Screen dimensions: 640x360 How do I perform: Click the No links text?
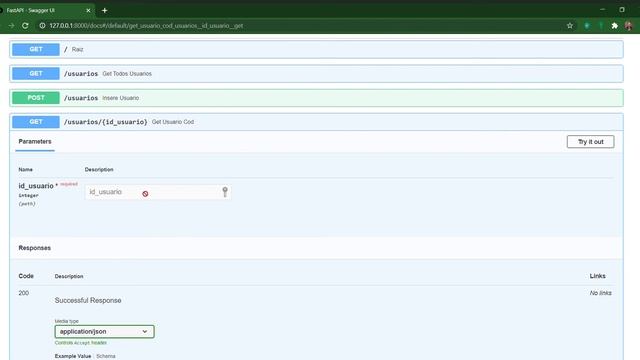click(600, 293)
